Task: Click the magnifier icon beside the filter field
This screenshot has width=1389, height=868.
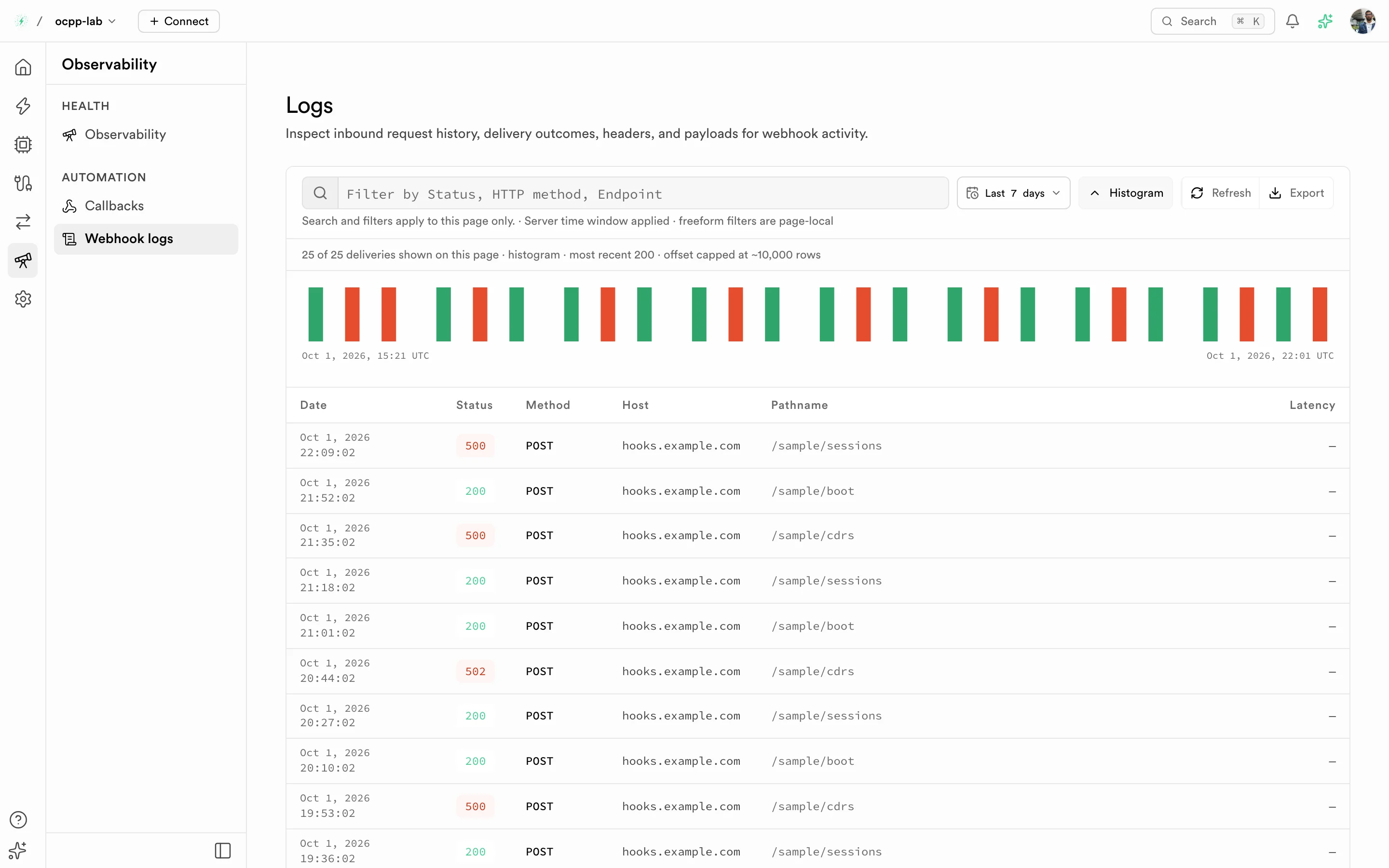Action: [320, 193]
